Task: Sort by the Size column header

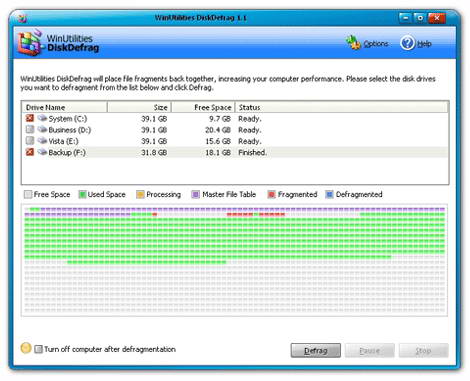Action: click(139, 107)
